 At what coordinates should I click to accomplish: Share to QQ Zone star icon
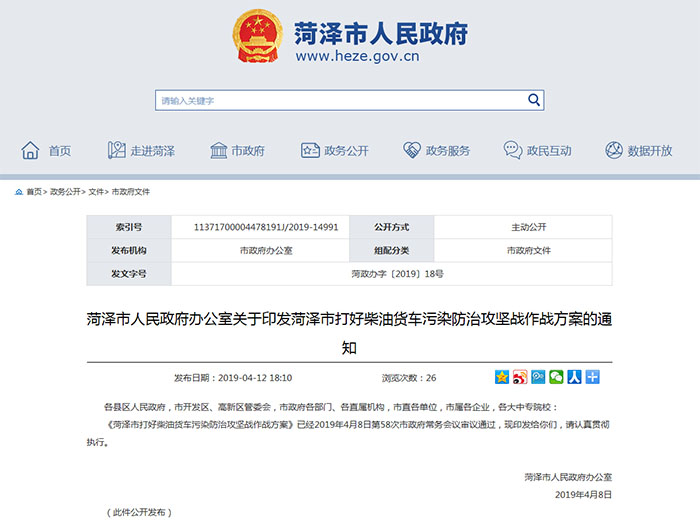point(502,378)
